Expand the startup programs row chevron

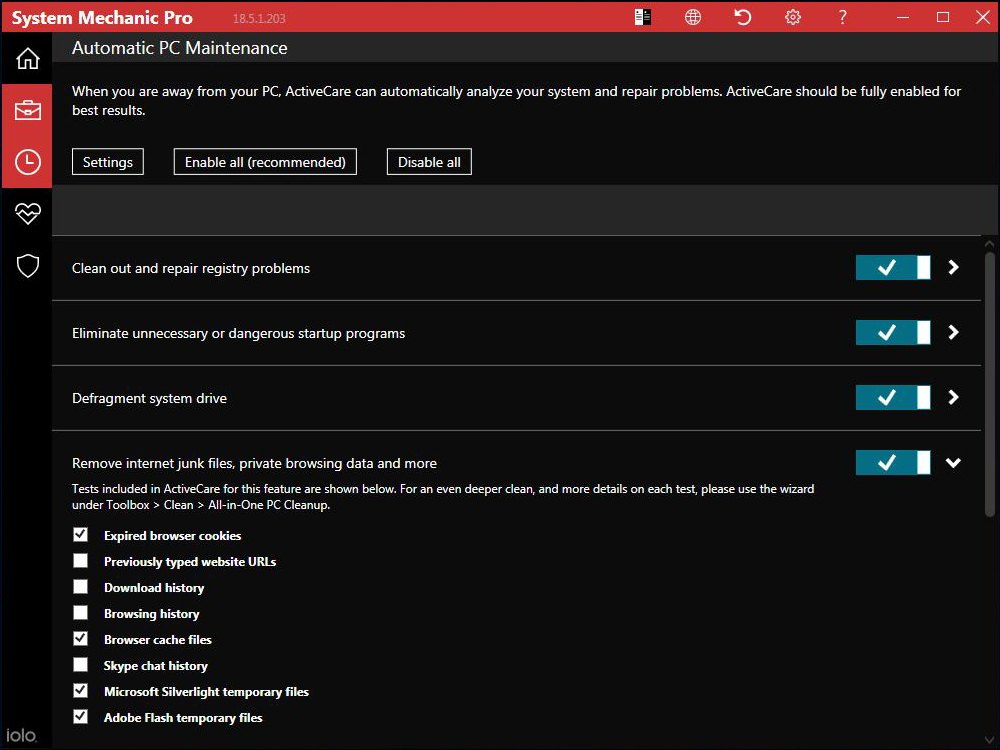952,332
